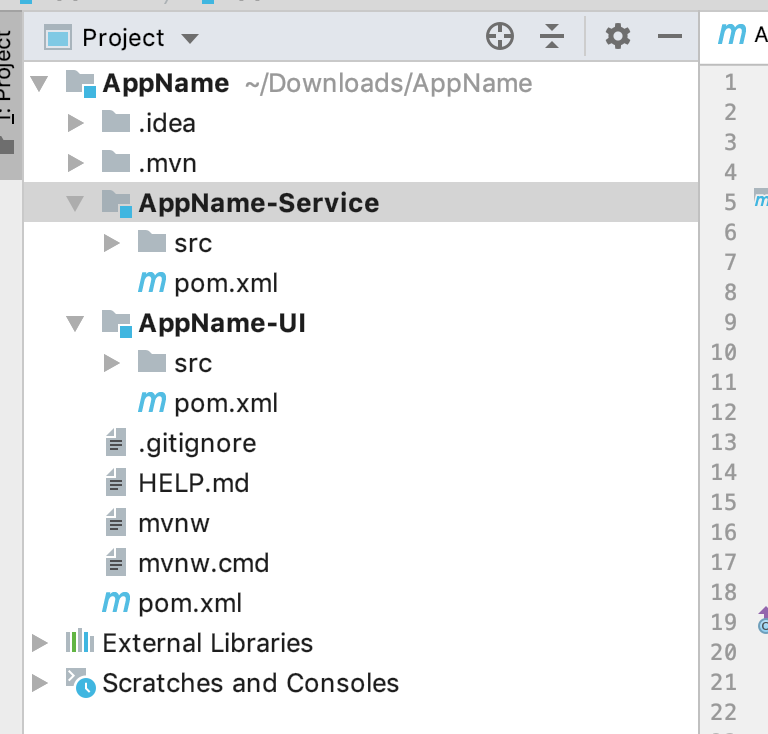The height and width of the screenshot is (734, 768).
Task: Expand the src folder under AppName-UI
Action: pos(111,363)
